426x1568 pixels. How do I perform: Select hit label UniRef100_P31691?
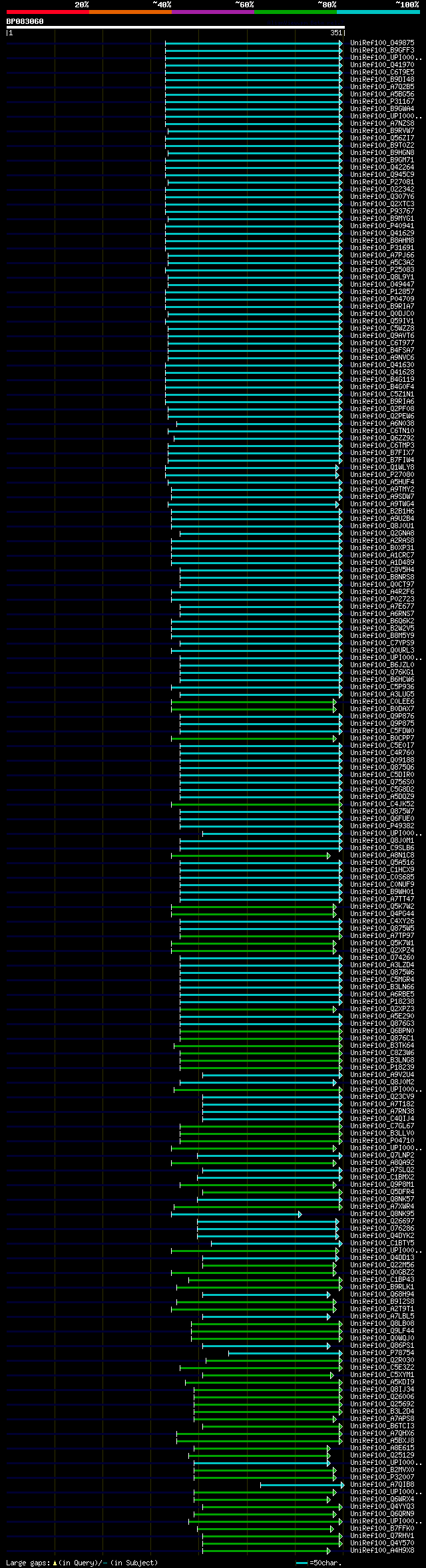[x=382, y=247]
